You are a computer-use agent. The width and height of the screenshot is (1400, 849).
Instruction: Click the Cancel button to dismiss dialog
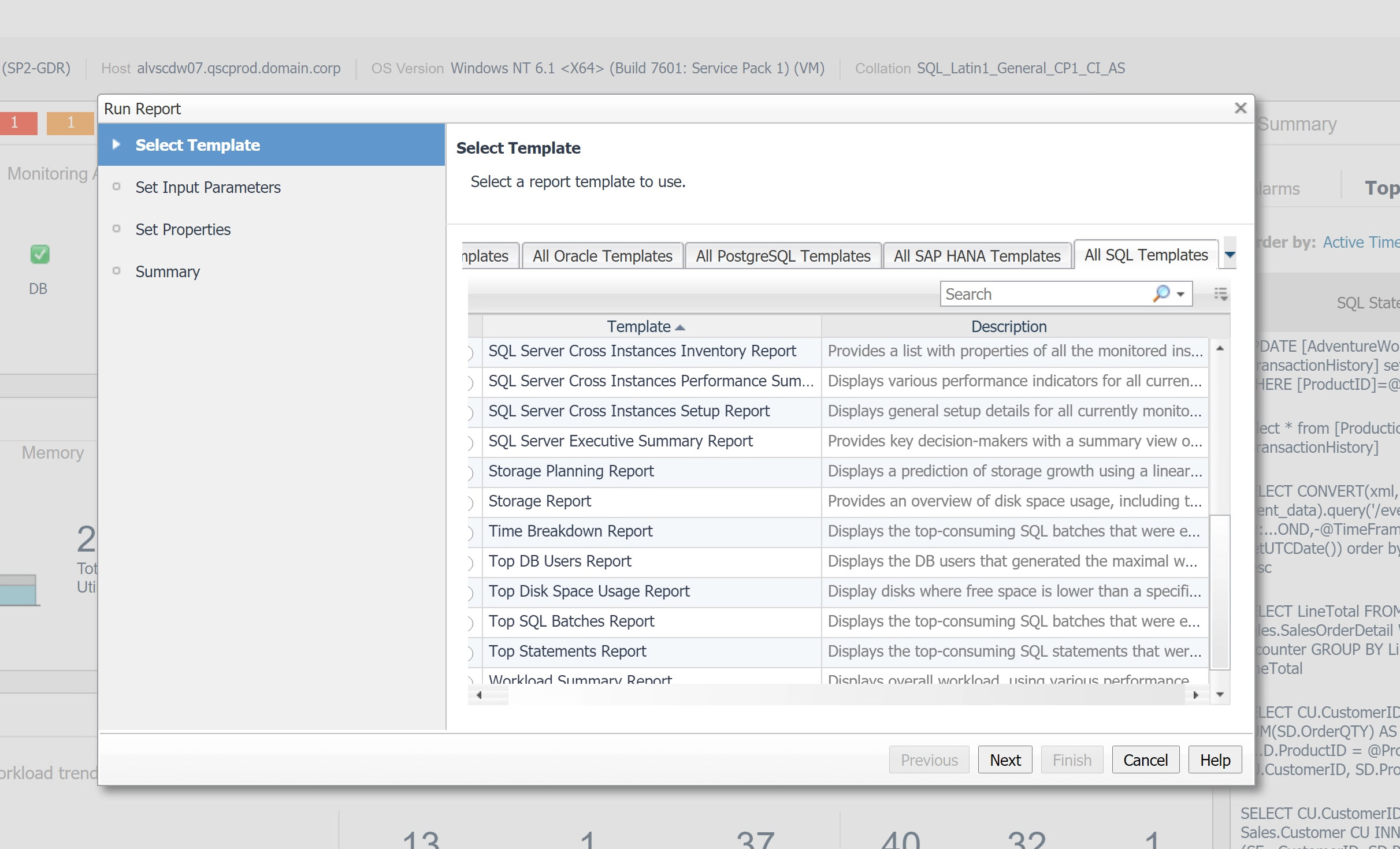(x=1144, y=760)
